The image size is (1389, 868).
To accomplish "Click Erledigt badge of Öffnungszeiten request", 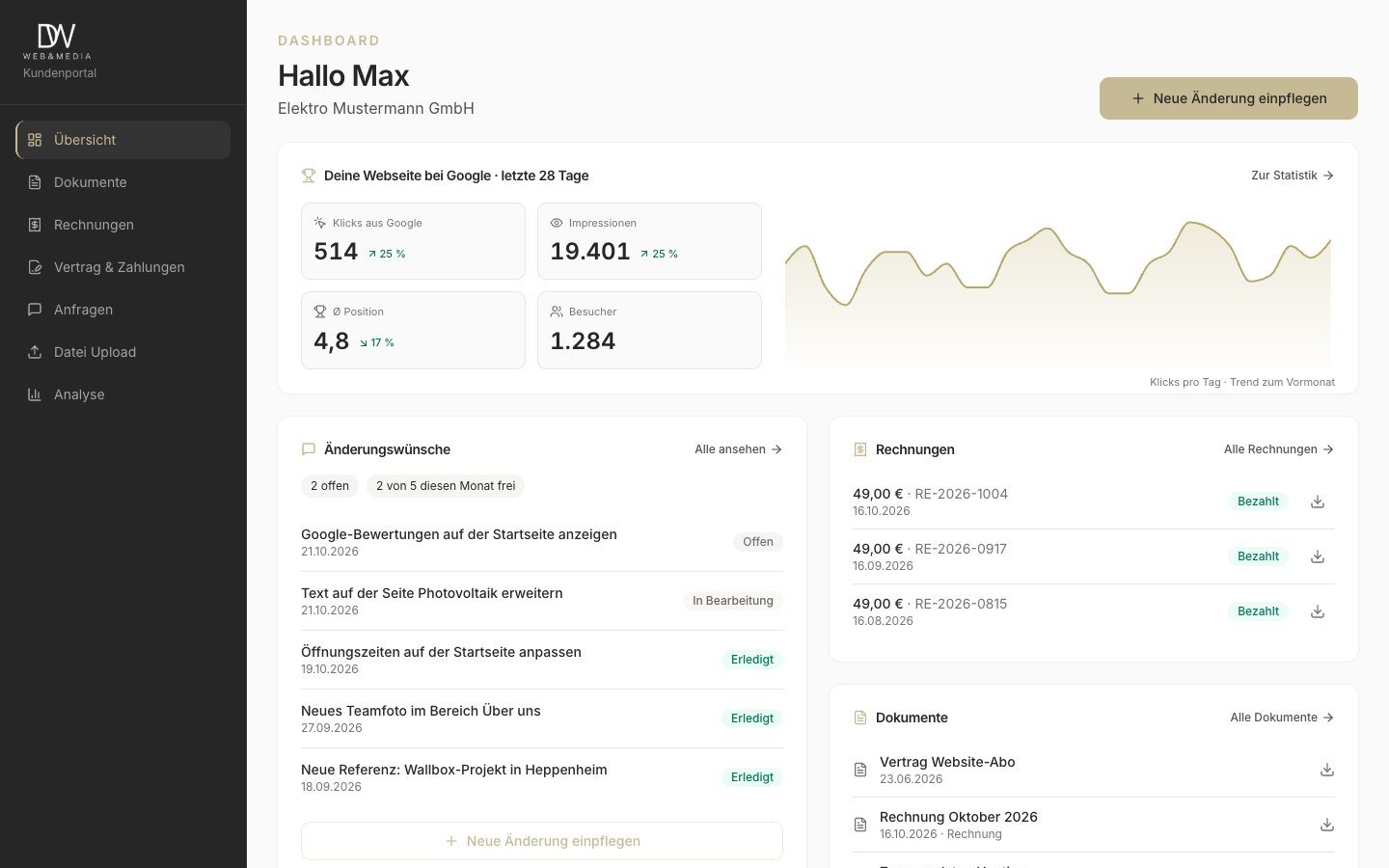I will click(752, 660).
